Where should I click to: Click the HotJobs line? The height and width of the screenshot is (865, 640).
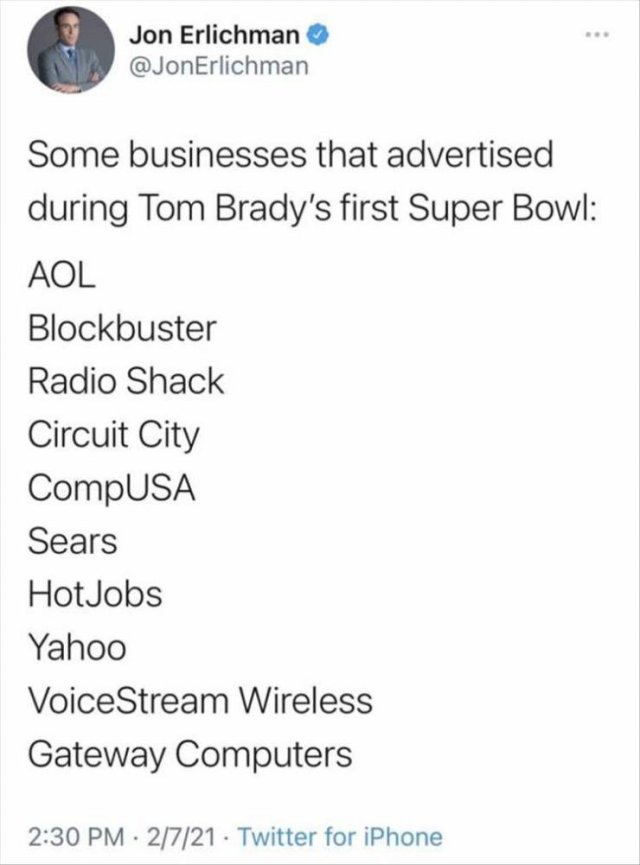coord(95,595)
